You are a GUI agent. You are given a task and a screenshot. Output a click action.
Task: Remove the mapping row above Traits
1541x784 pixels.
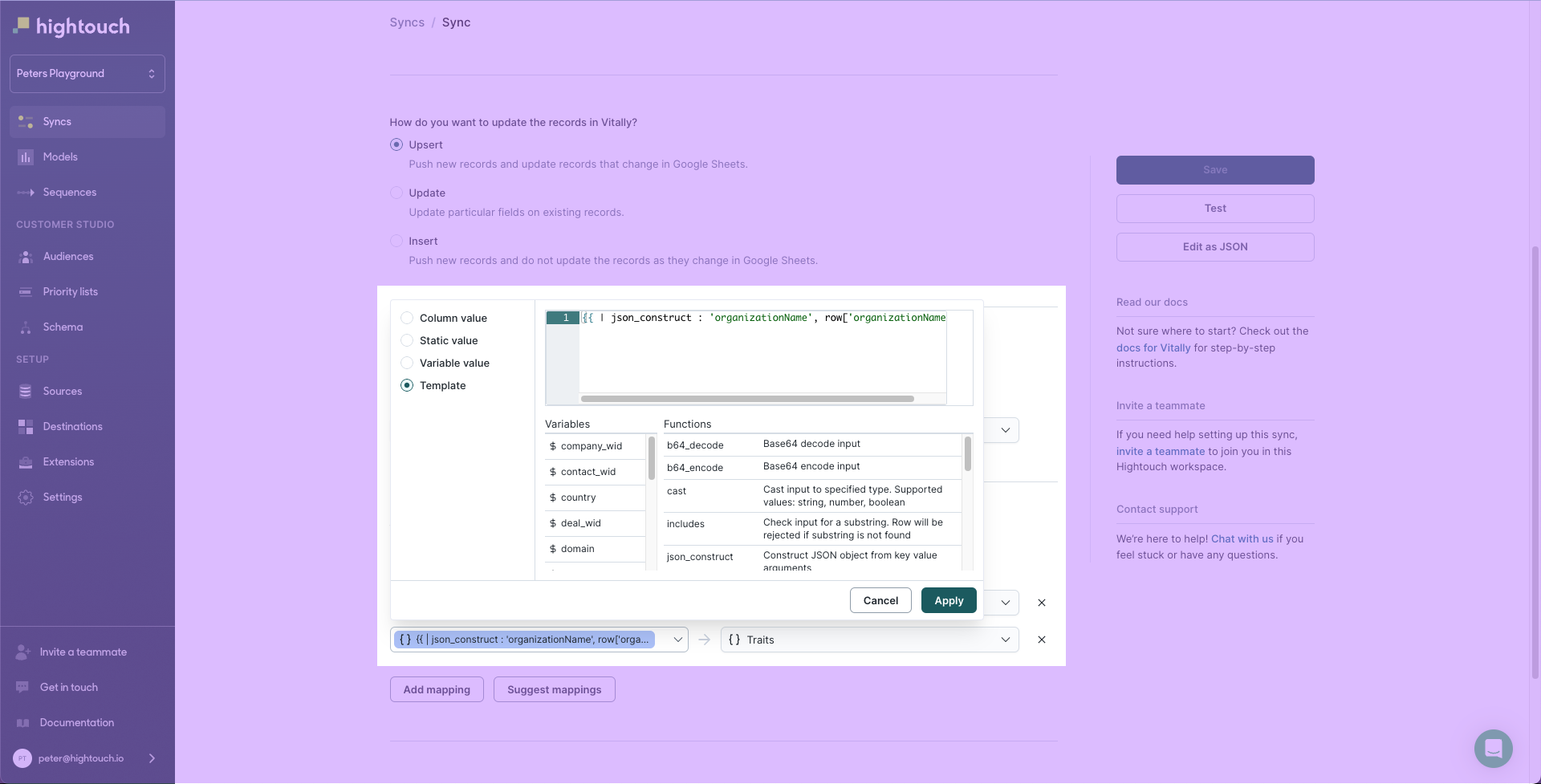(x=1042, y=603)
